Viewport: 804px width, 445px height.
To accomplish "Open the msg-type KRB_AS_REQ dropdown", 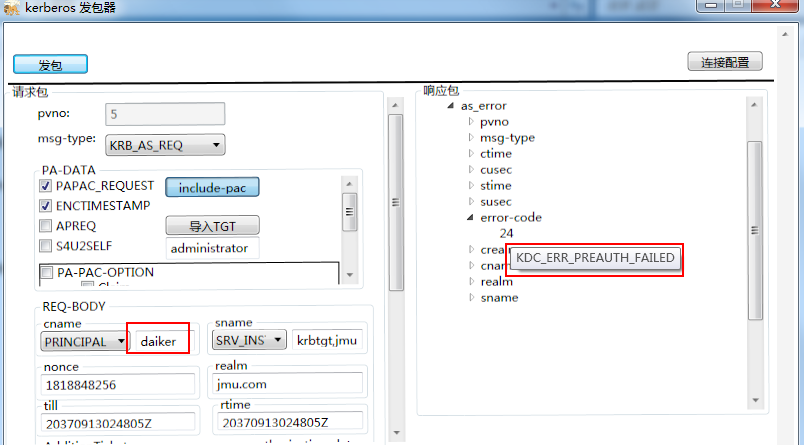I will [x=165, y=145].
